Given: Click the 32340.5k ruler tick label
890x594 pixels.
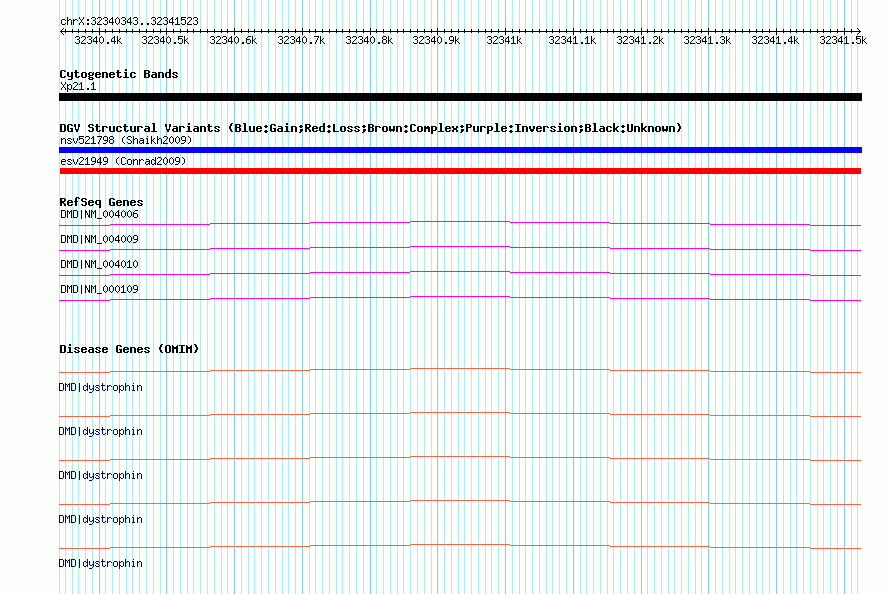Looking at the screenshot, I should [x=165, y=40].
